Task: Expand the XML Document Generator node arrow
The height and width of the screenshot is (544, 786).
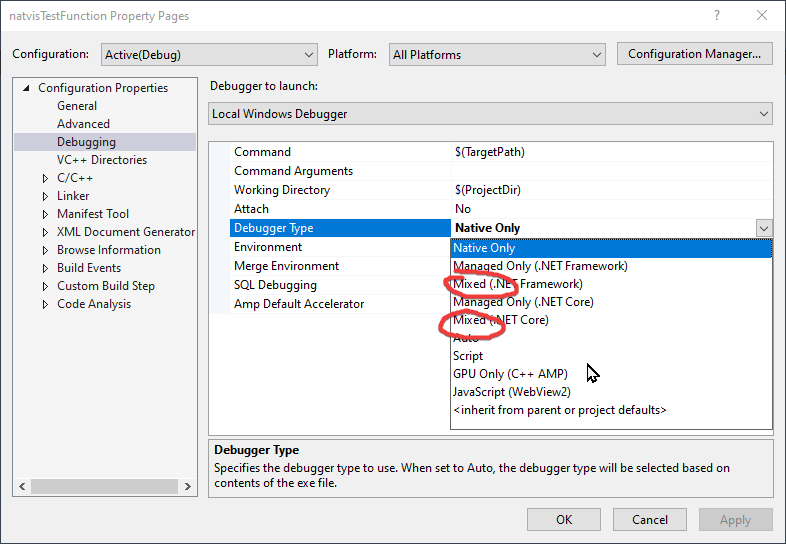Action: coord(45,233)
